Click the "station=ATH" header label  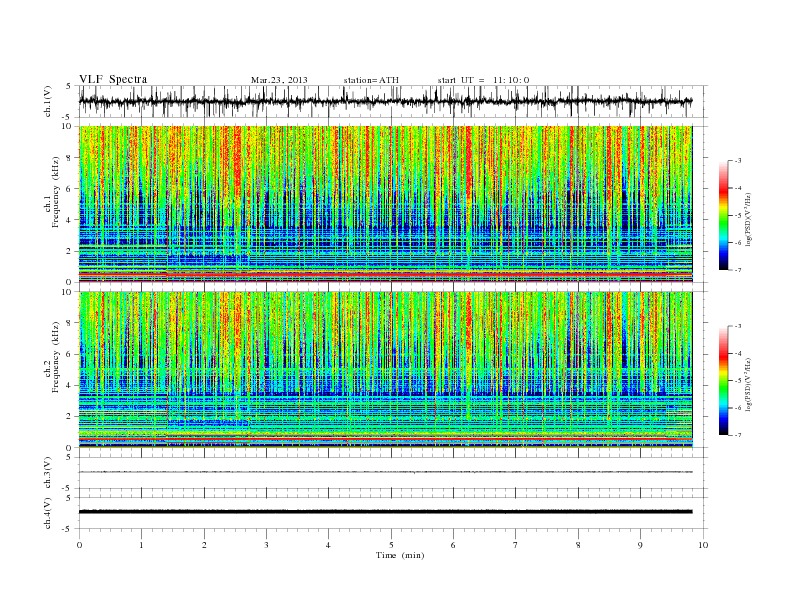pos(371,80)
